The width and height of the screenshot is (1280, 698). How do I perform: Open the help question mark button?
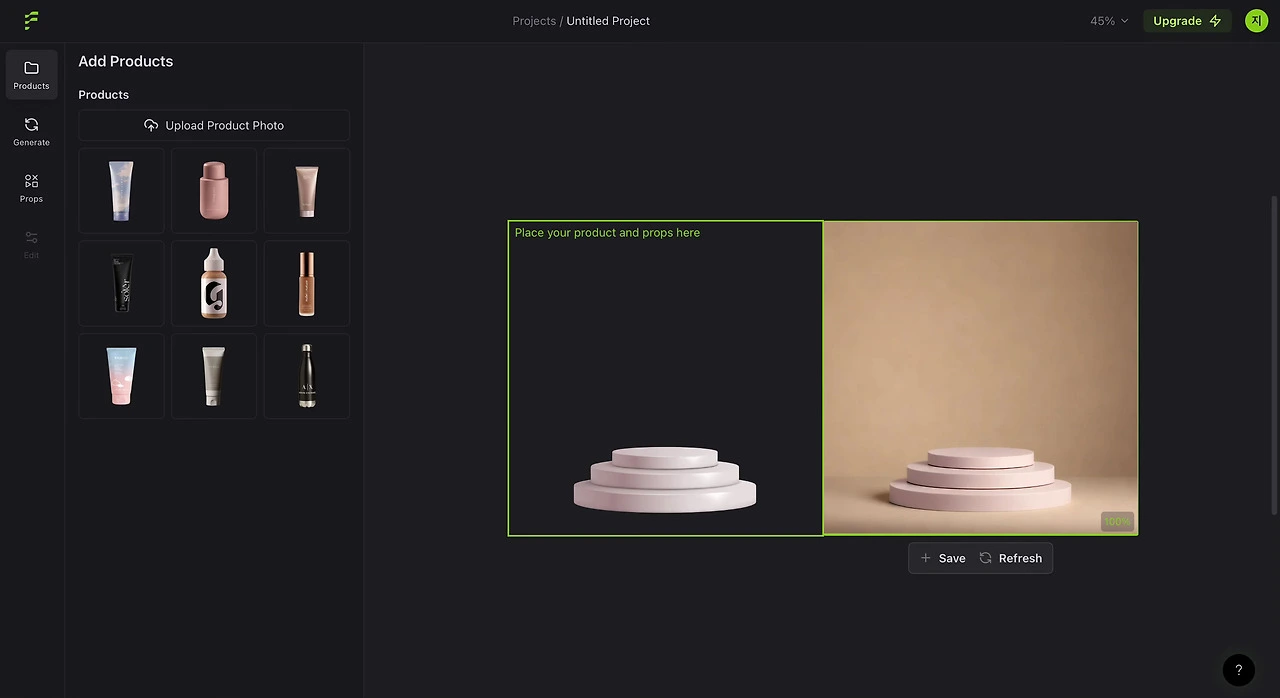[1238, 670]
